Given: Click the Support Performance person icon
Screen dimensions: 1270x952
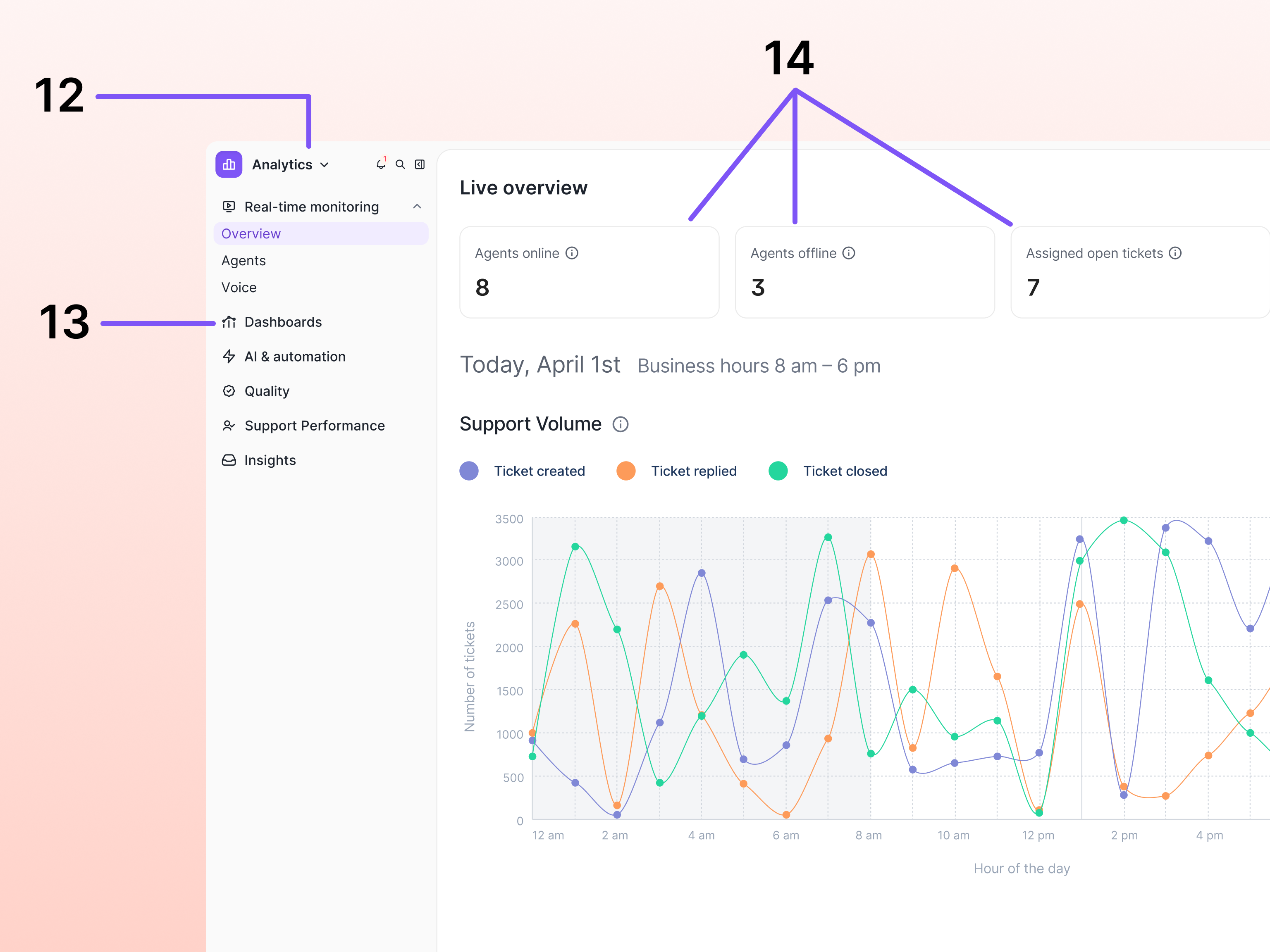Looking at the screenshot, I should 230,425.
